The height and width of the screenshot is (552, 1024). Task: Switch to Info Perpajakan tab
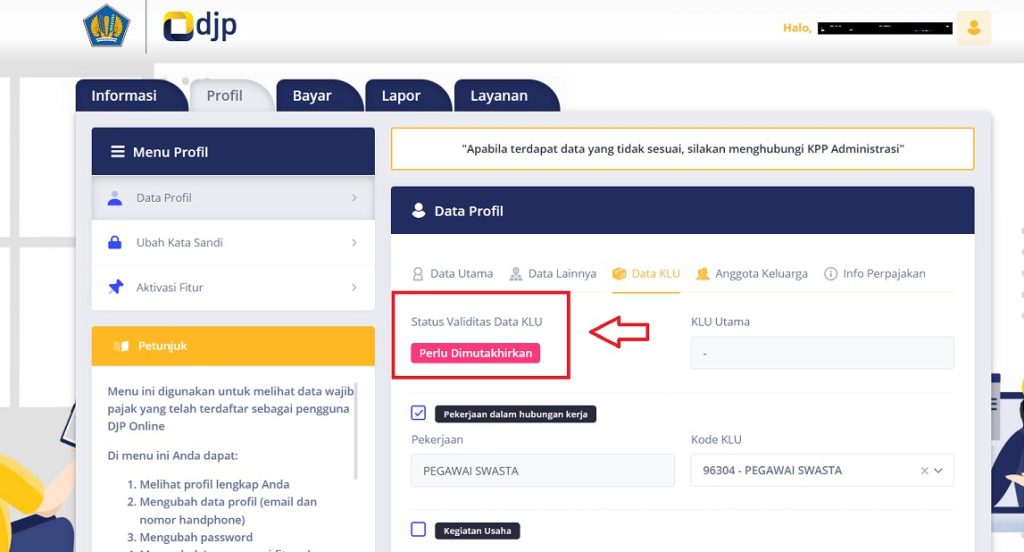[874, 274]
